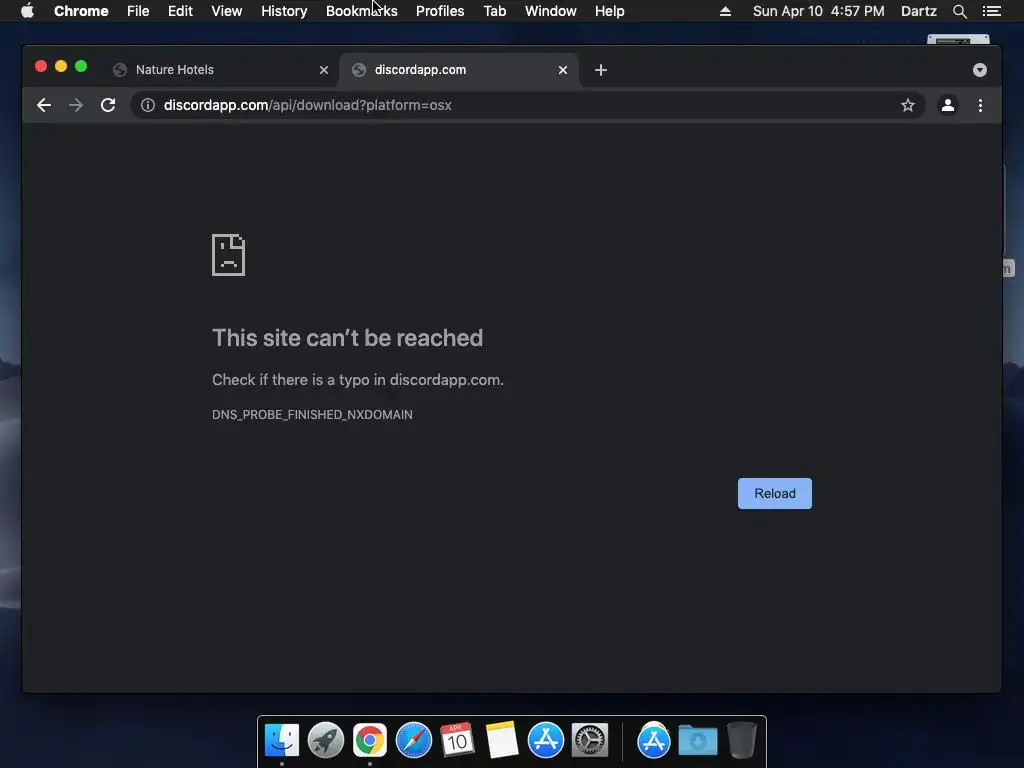Open Launchpad rocket icon in Dock

(x=326, y=740)
